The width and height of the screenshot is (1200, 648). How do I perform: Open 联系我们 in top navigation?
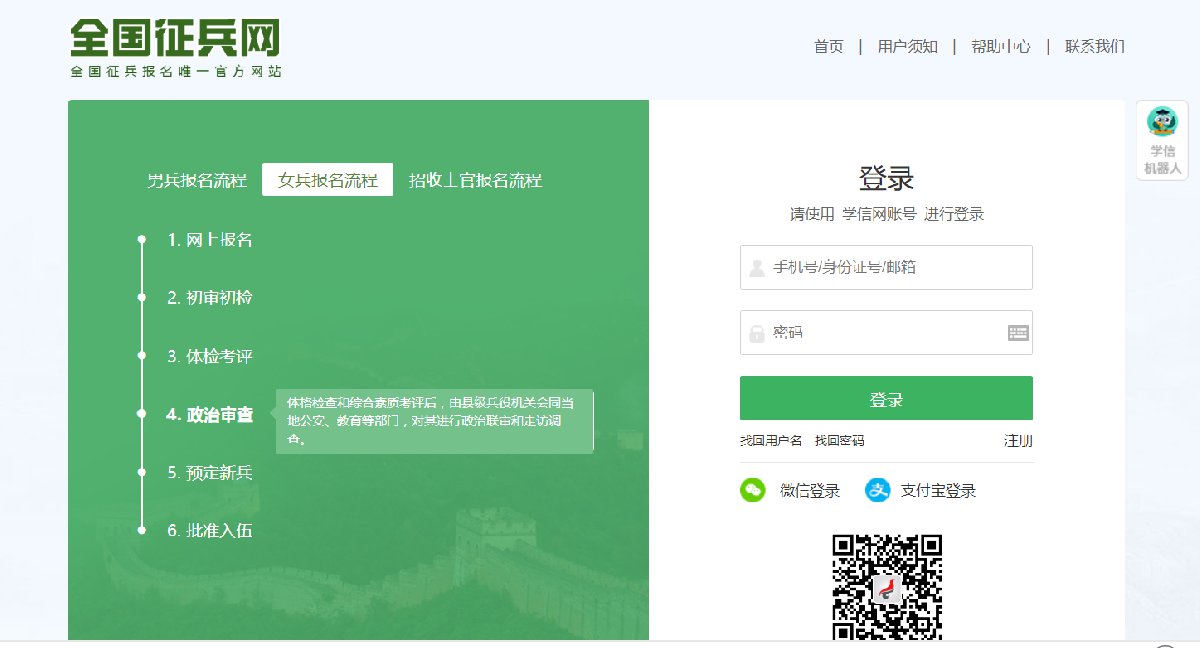(x=1095, y=47)
